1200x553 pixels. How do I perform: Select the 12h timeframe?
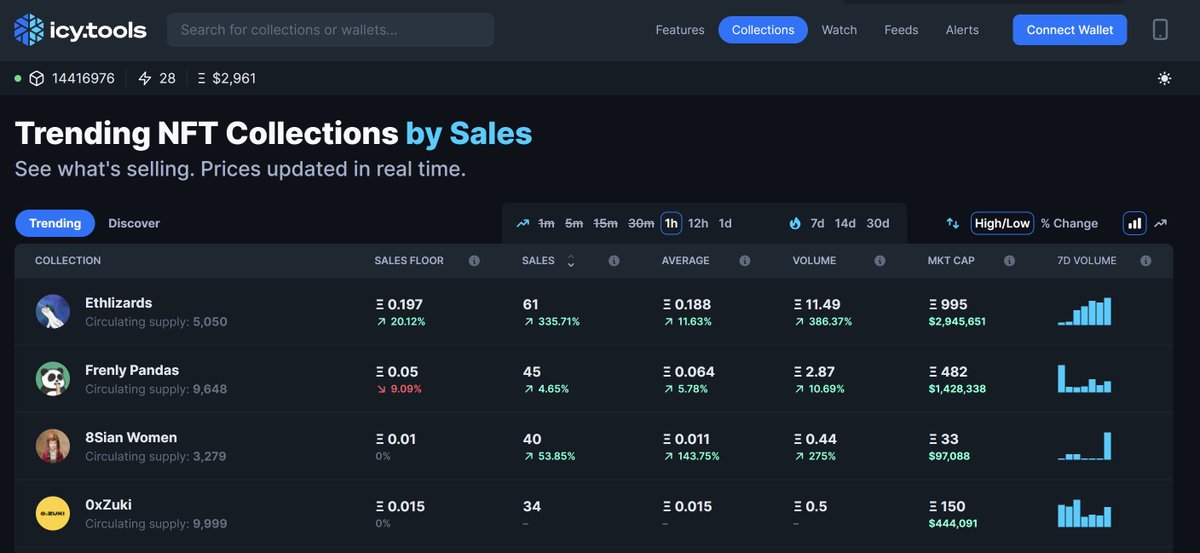[698, 223]
